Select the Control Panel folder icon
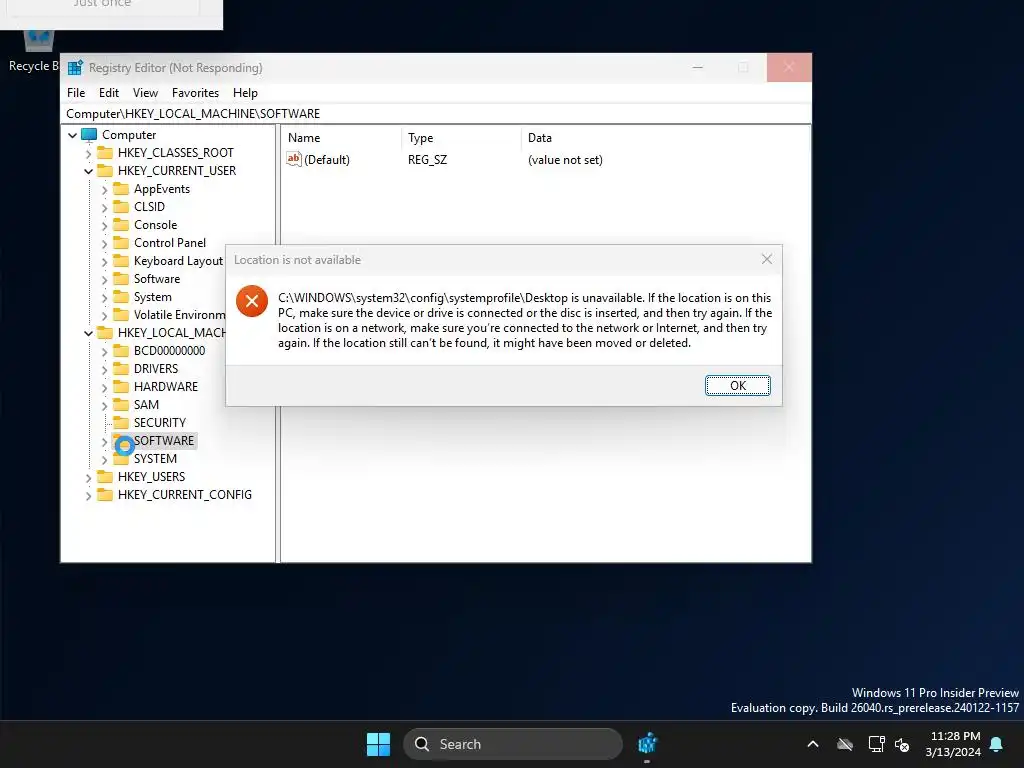The height and width of the screenshot is (768, 1024). 121,242
